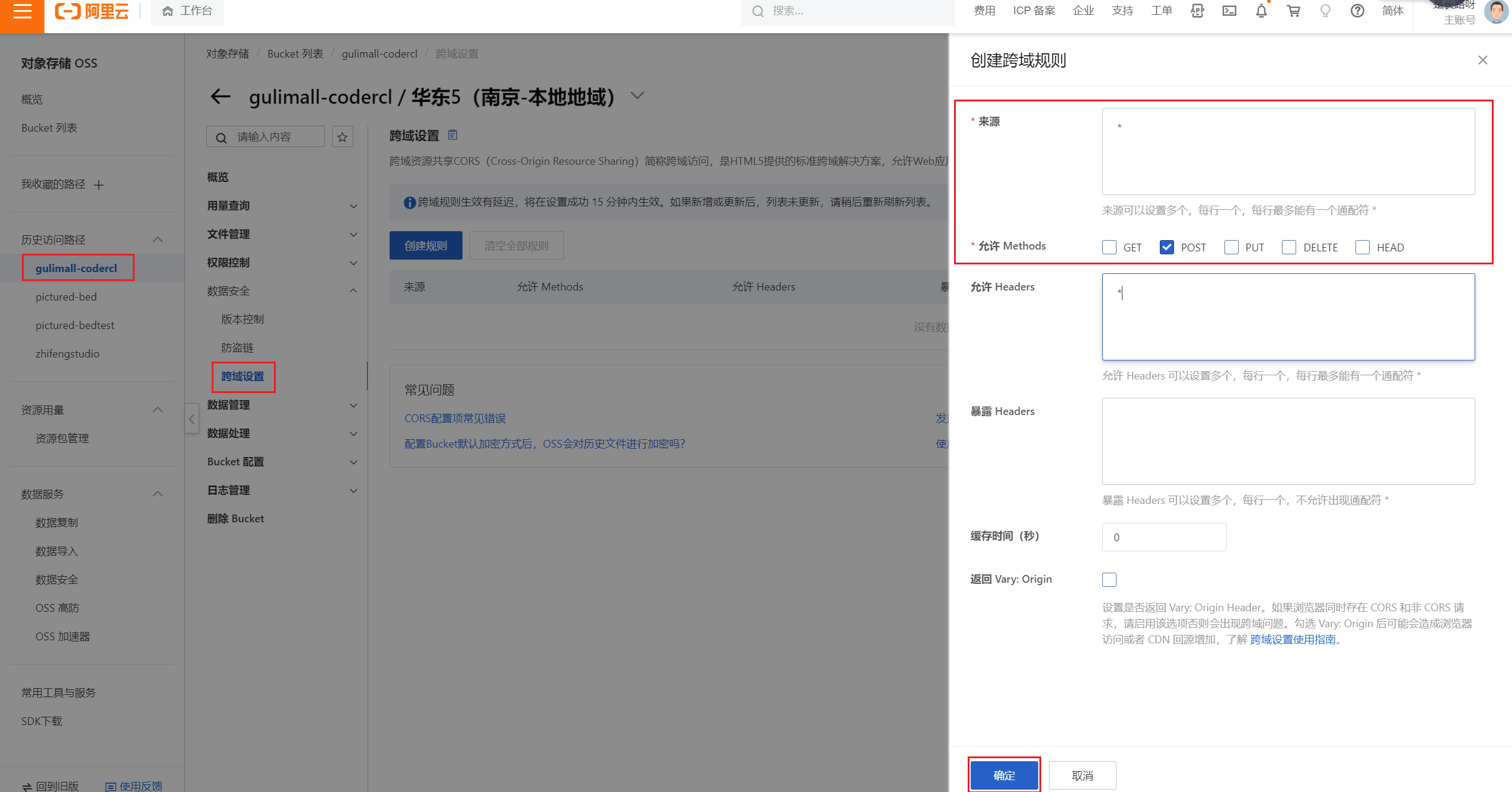1512x792 pixels.
Task: Check the HEAD method checkbox
Action: pos(1362,247)
